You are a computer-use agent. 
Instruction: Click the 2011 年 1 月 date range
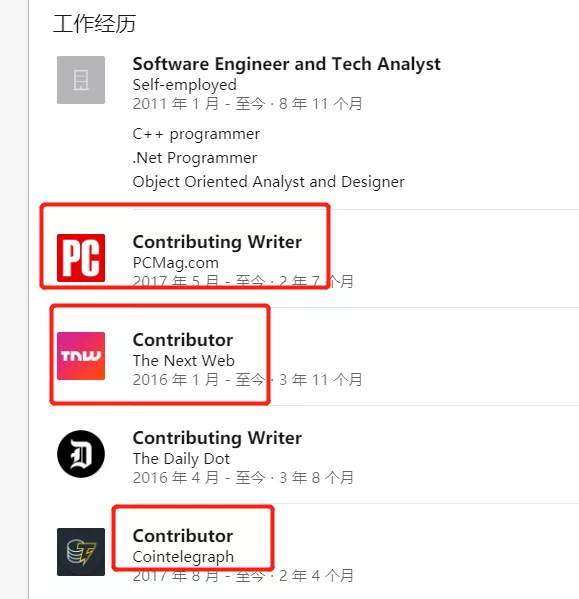(x=247, y=104)
